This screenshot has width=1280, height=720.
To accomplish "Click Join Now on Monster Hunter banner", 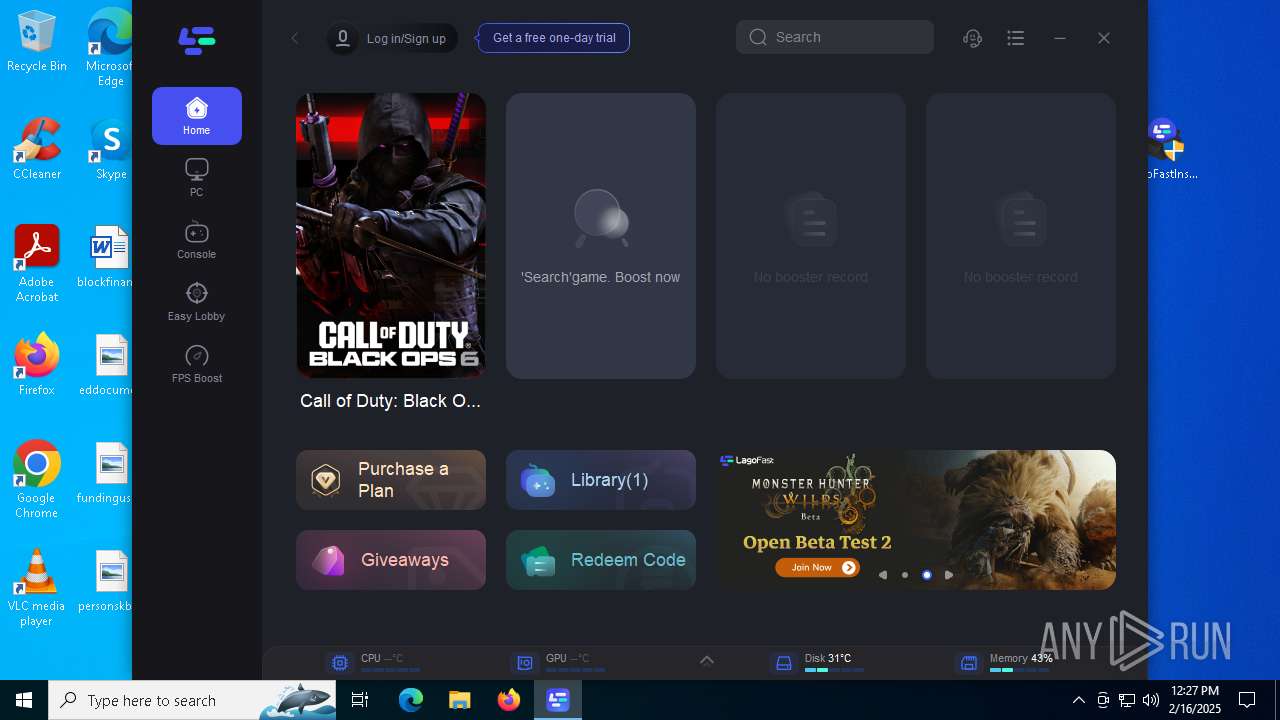I will pyautogui.click(x=817, y=567).
